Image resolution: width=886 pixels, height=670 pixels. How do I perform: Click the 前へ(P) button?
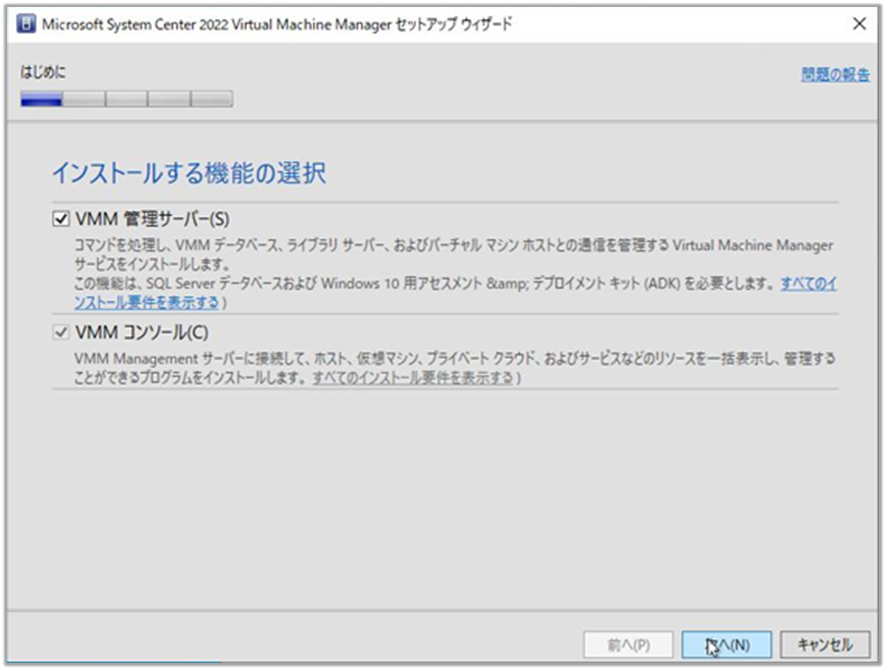pyautogui.click(x=628, y=645)
